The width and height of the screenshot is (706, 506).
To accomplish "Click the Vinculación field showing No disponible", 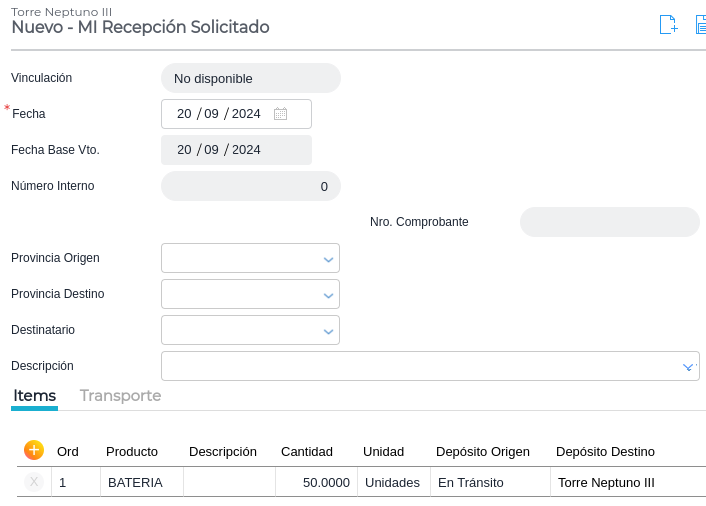I will 250,78.
